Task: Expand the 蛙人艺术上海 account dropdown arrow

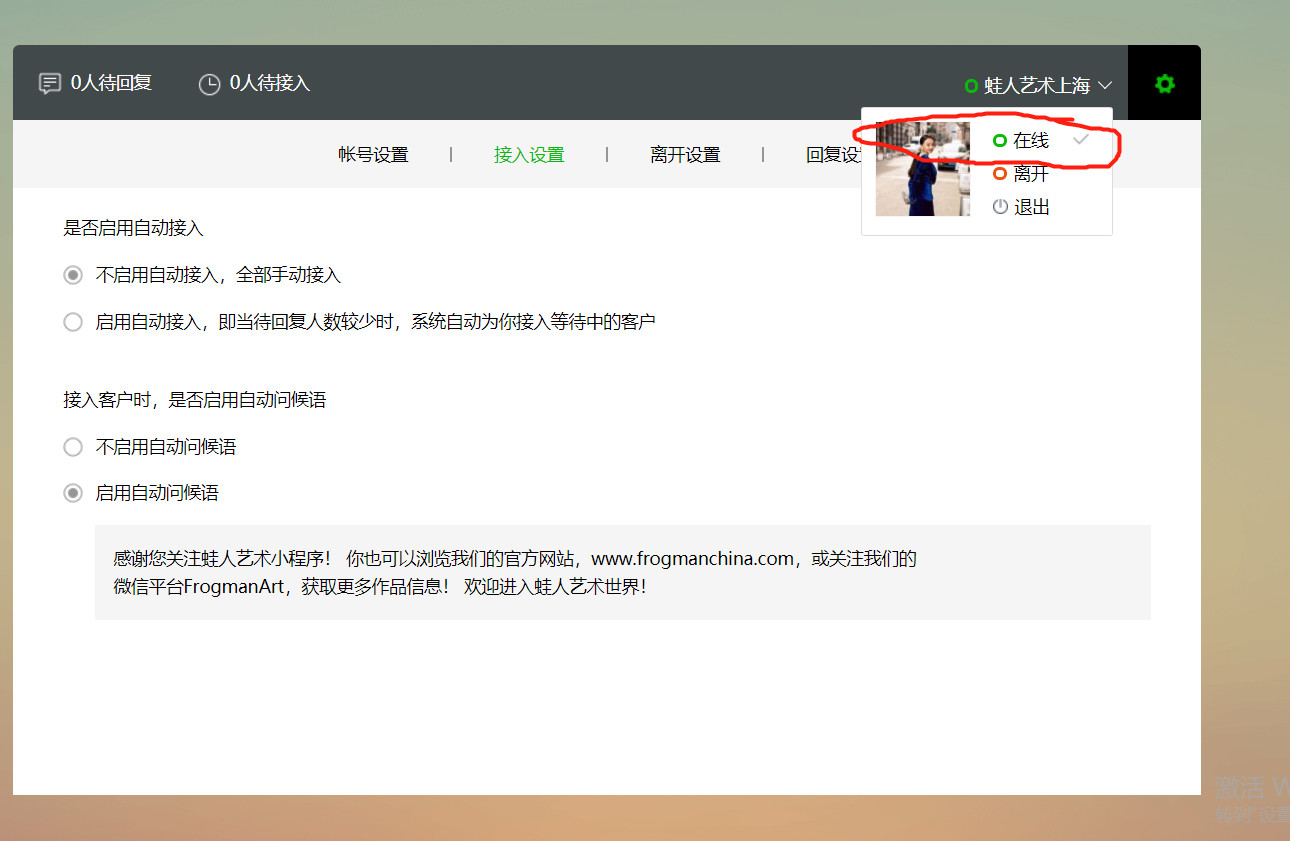Action: coord(1104,86)
